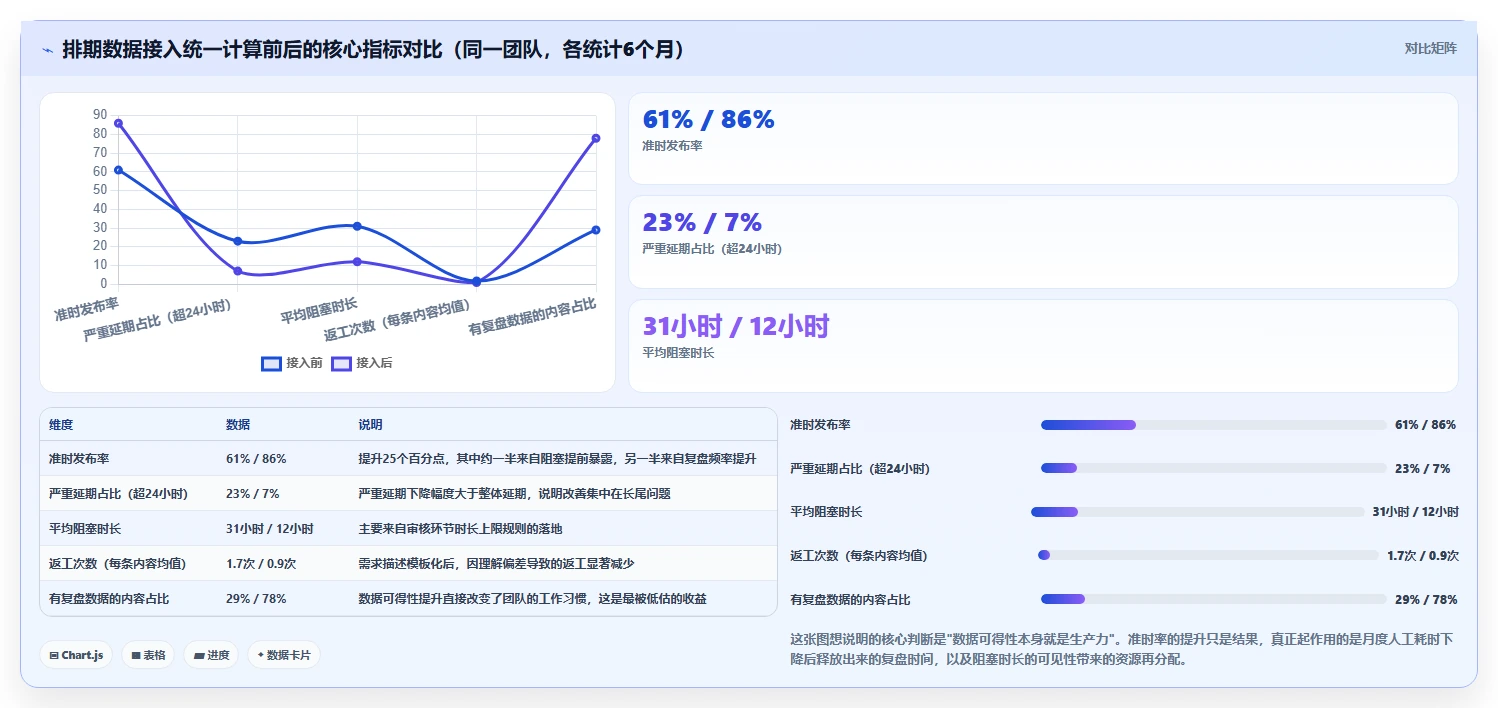Toggle the 接入前 legend swatch
Image resolution: width=1498 pixels, height=708 pixels.
point(271,363)
